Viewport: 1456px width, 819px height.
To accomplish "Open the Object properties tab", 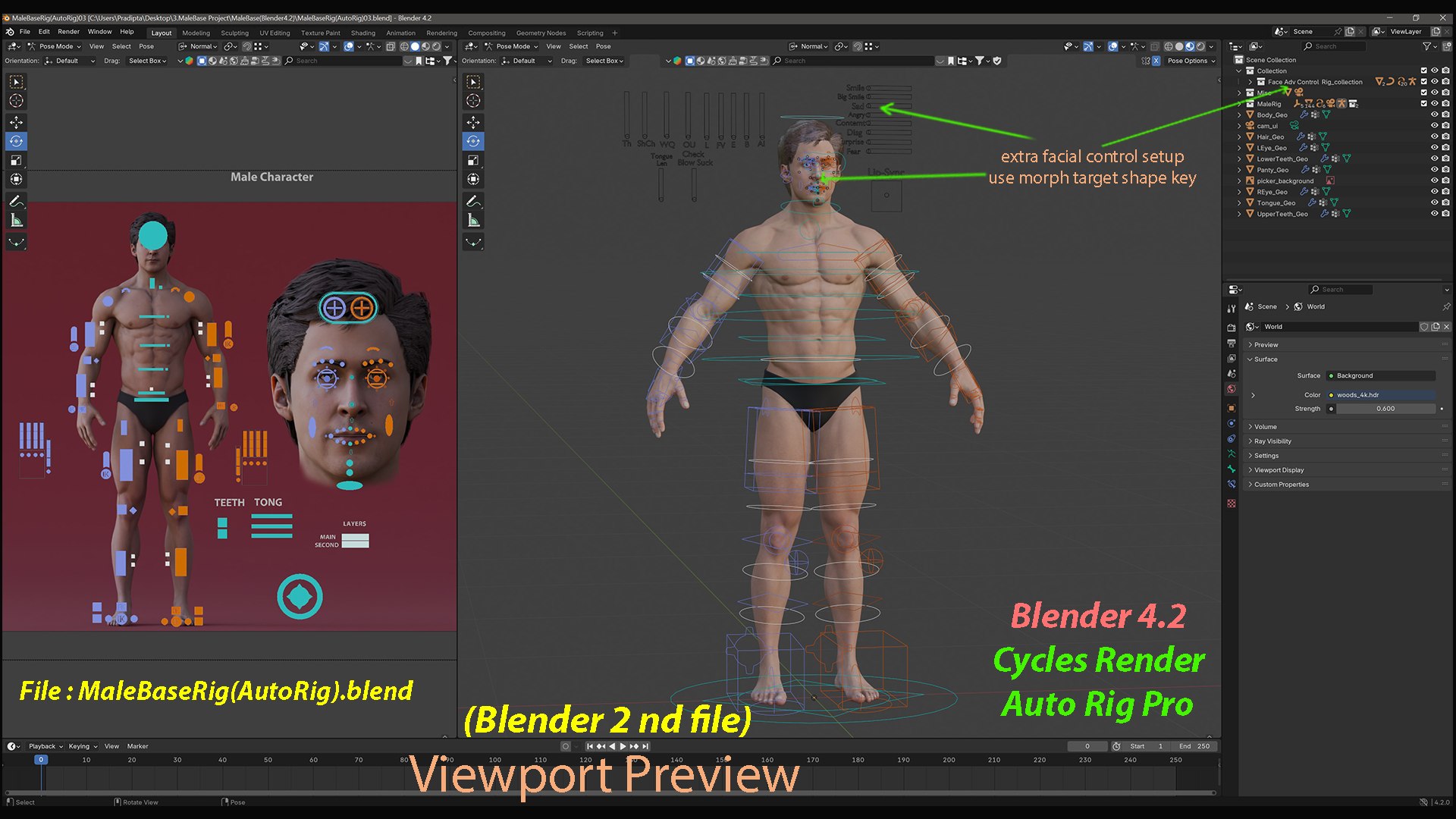I will 1232,408.
